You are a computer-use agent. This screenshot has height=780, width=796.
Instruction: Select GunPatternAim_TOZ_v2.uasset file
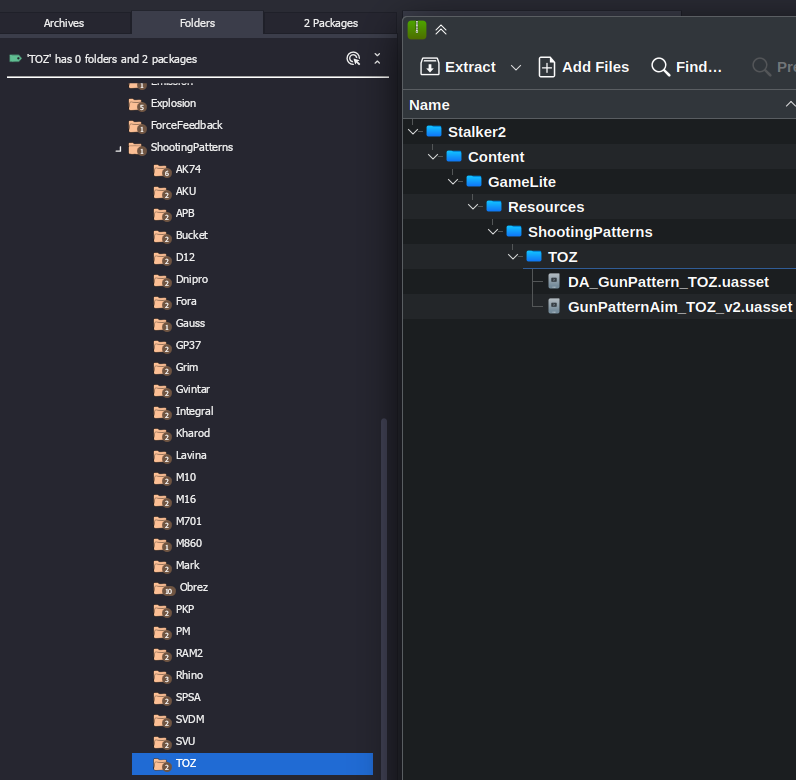680,307
